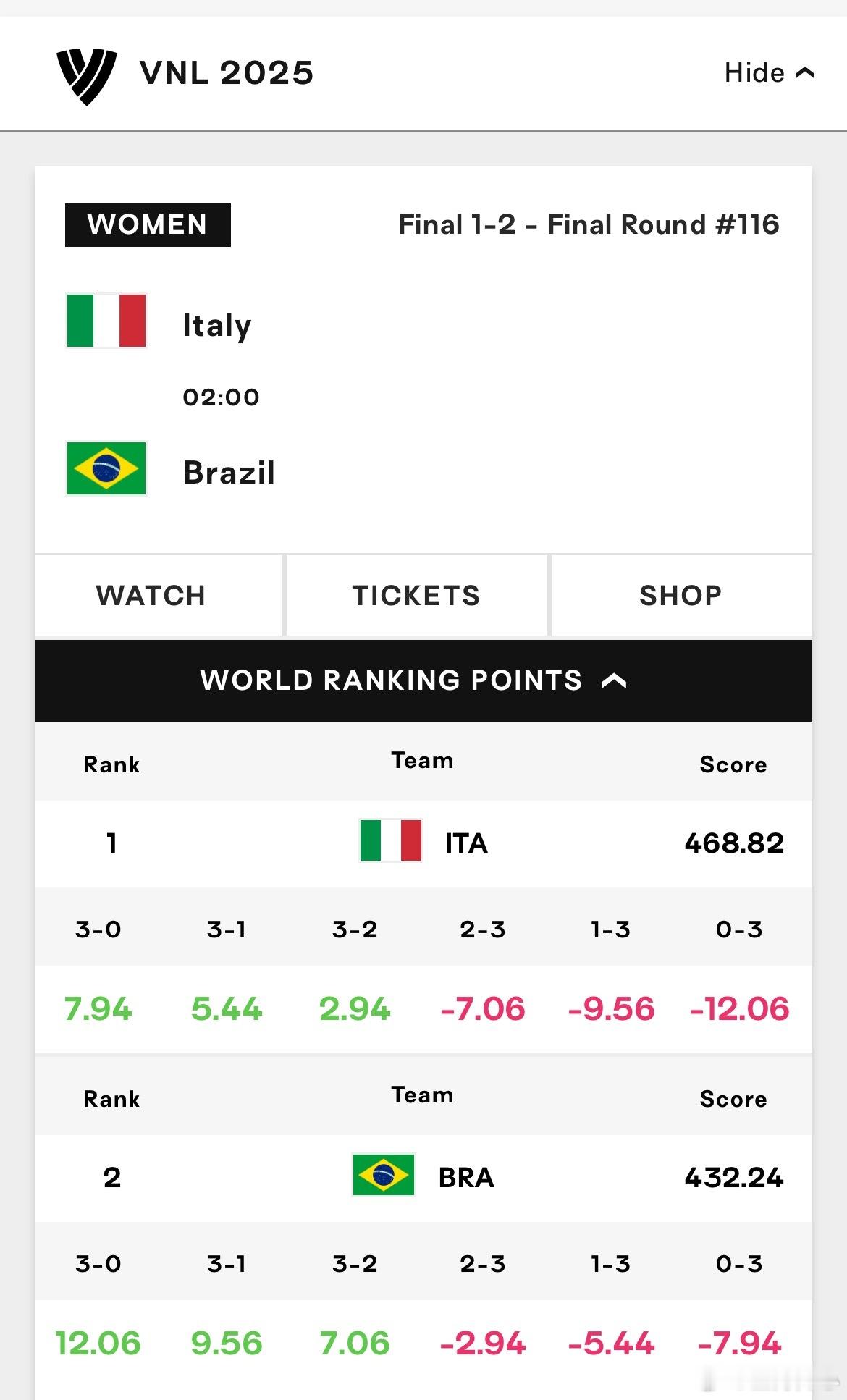Select the BRA team code

(466, 1178)
